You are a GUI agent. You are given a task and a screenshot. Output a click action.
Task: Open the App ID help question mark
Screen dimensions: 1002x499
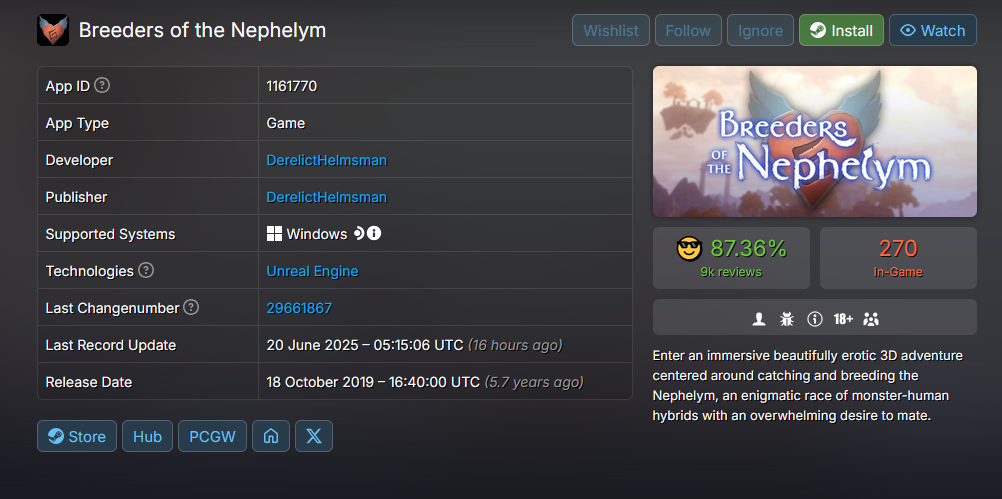102,85
